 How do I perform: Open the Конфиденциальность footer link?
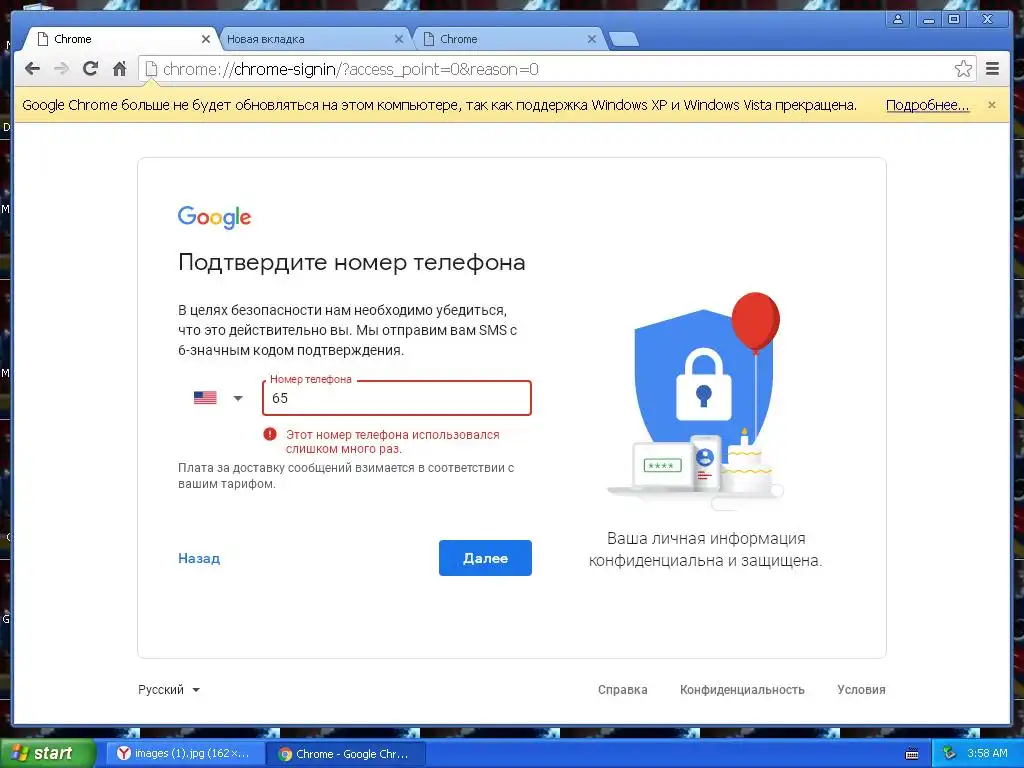(742, 690)
